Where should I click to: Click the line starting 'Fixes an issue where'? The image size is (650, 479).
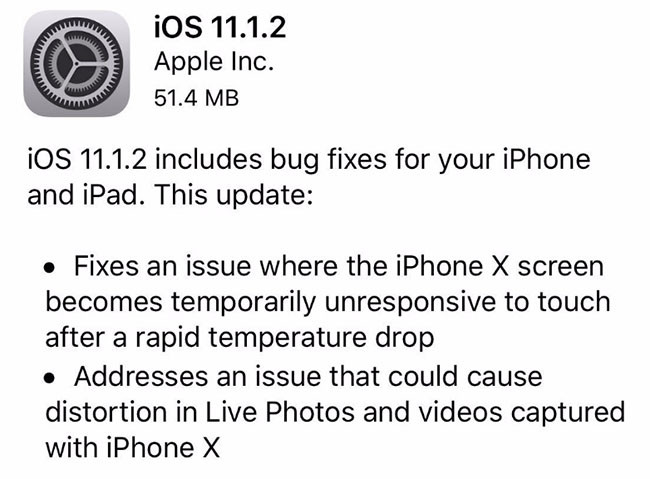339,266
